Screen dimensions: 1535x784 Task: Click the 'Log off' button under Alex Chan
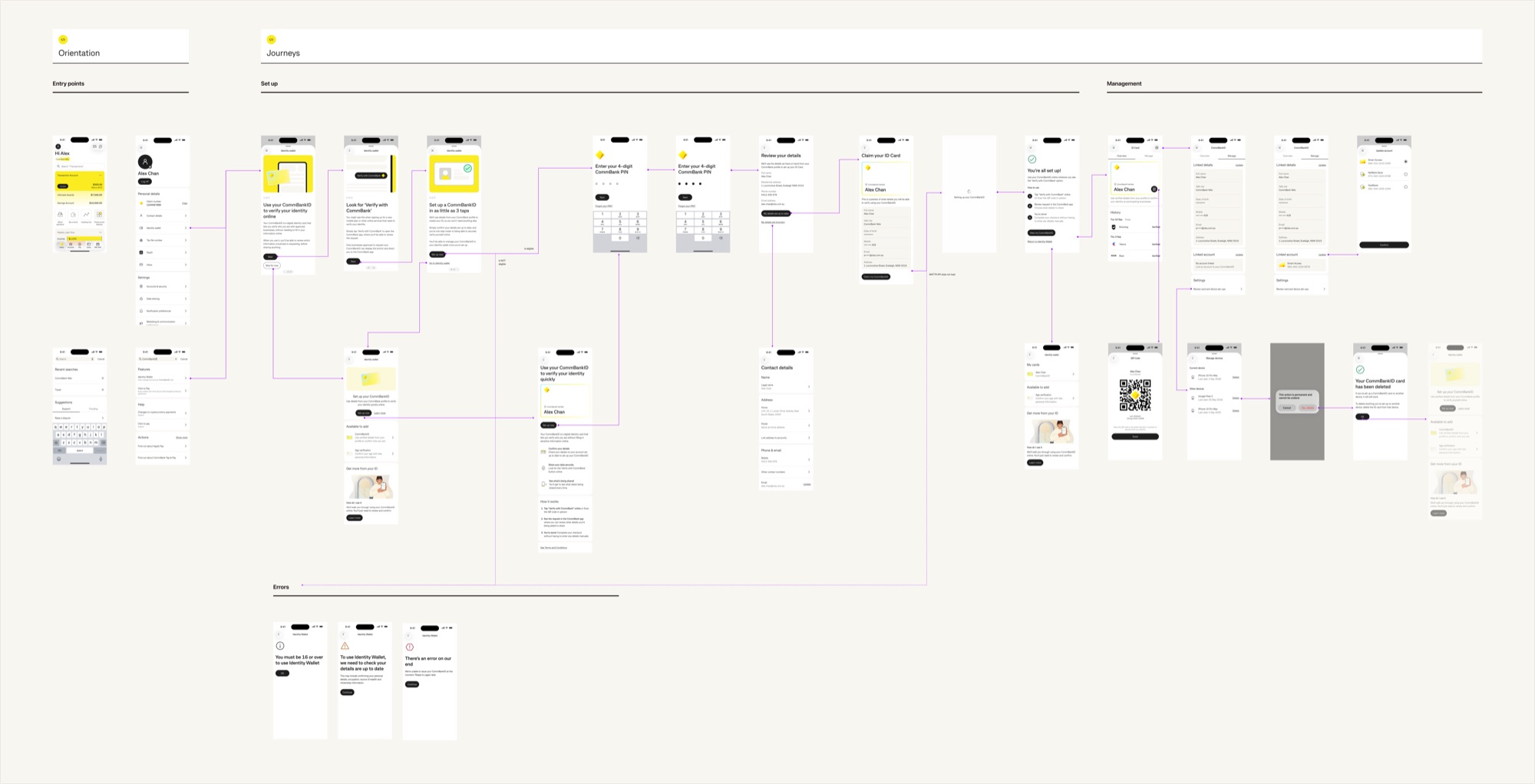coord(144,182)
